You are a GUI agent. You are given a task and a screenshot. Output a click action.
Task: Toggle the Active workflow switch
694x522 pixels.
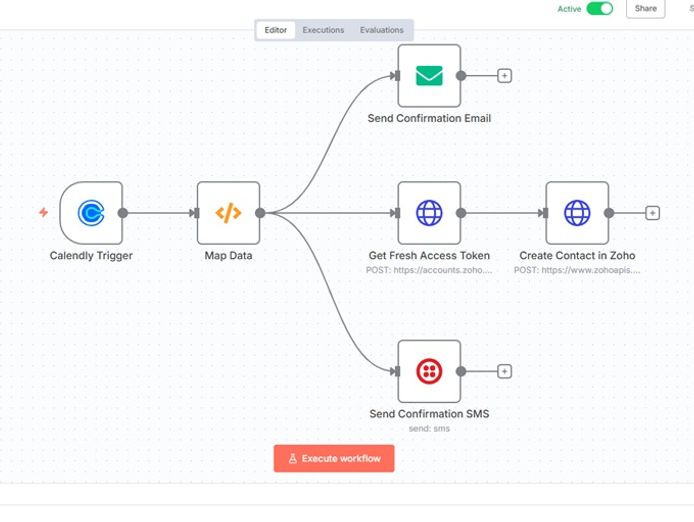[599, 9]
